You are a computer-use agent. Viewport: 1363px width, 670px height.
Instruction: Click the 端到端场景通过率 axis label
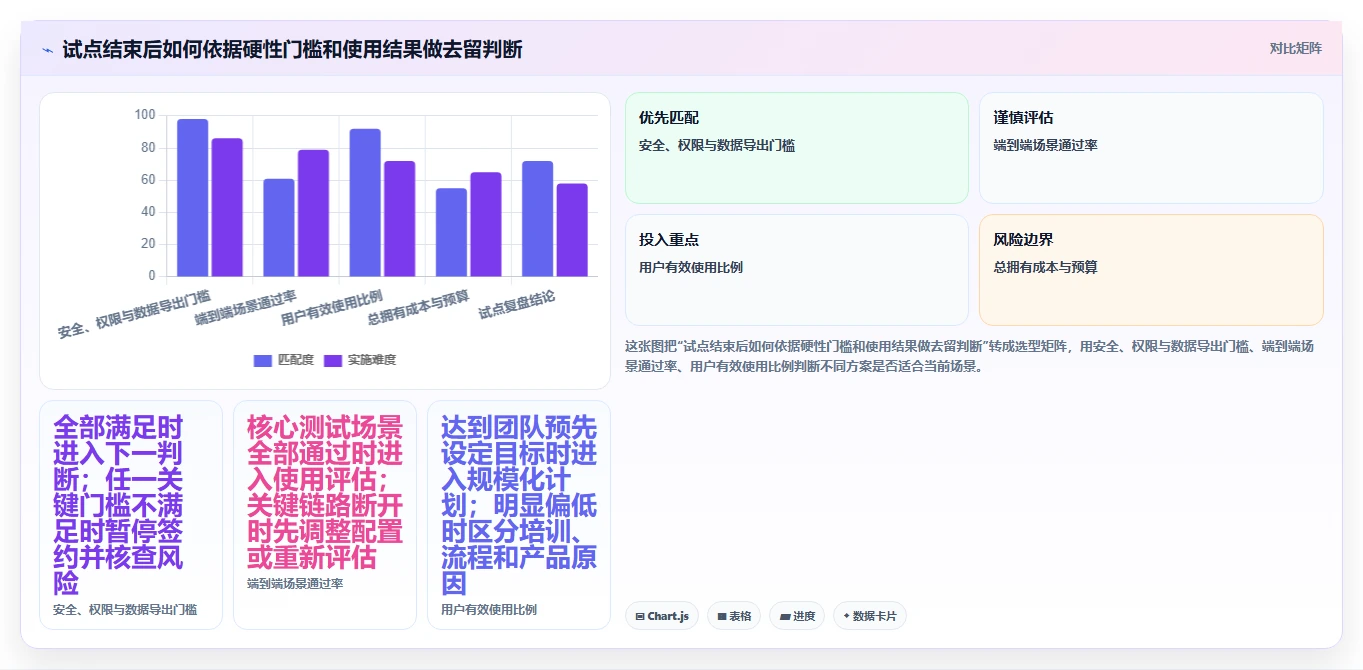click(246, 308)
